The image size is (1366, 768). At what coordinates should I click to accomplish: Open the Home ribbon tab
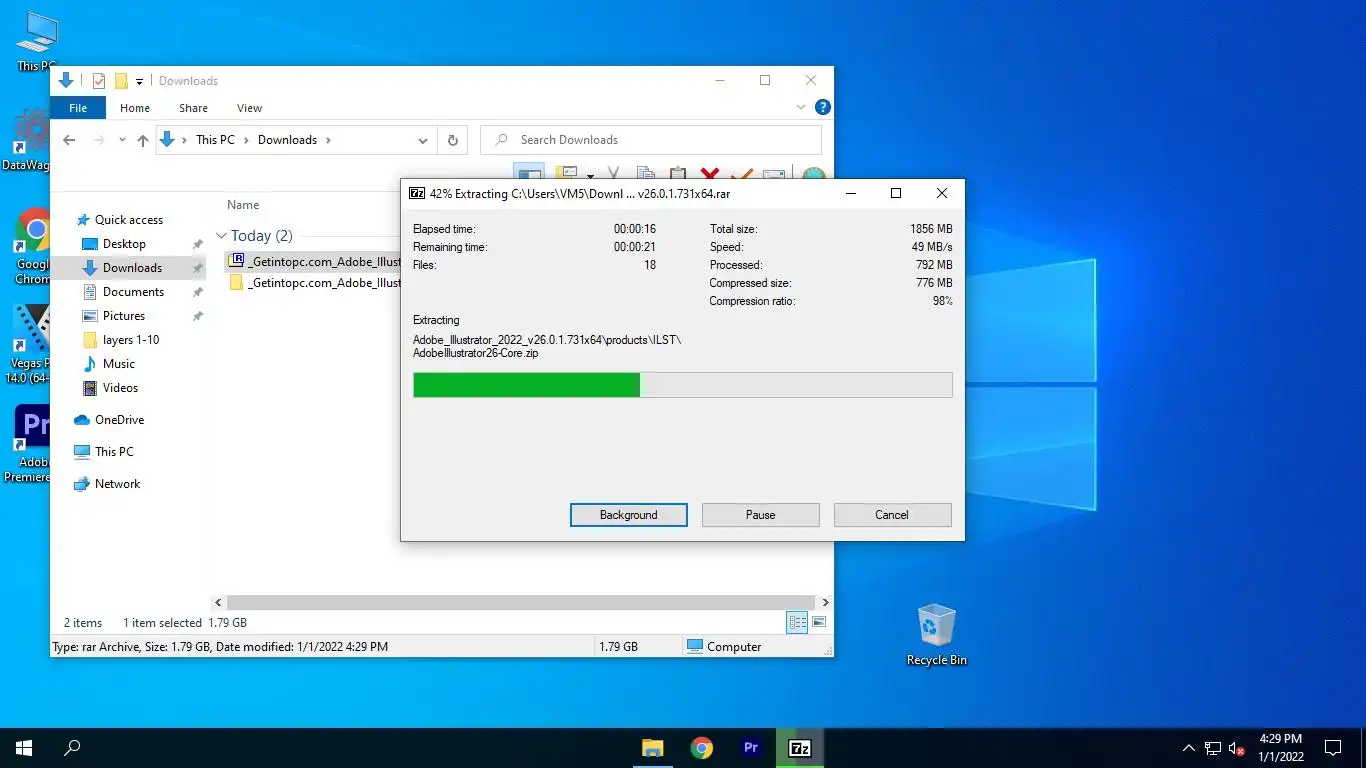pos(135,108)
